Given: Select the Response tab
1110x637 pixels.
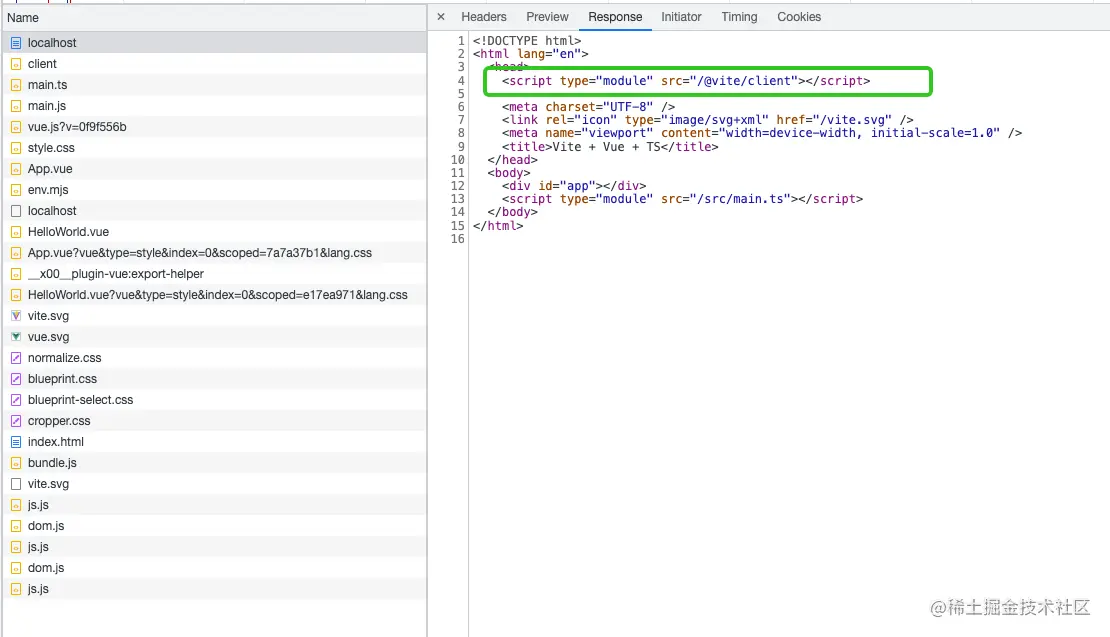Looking at the screenshot, I should [x=615, y=16].
